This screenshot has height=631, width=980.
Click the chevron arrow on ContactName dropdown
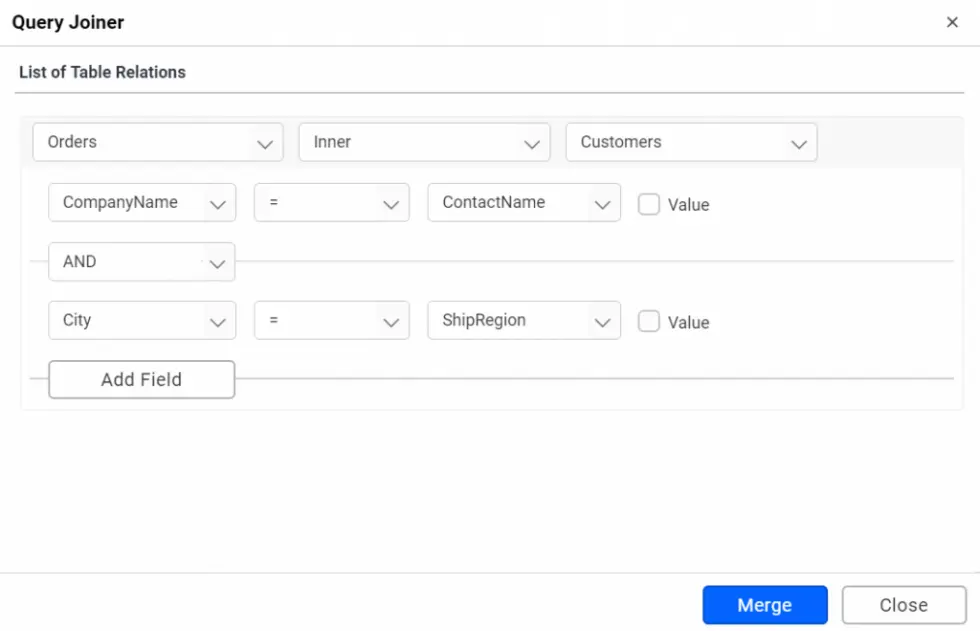(602, 204)
